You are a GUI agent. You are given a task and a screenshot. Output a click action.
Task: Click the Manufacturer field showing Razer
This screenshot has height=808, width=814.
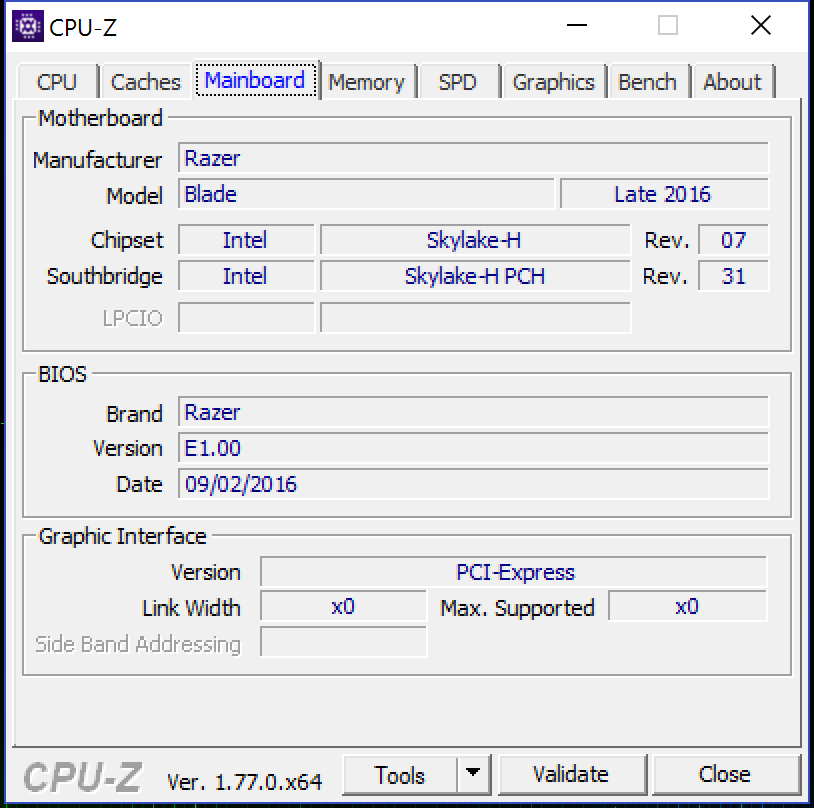tap(473, 159)
